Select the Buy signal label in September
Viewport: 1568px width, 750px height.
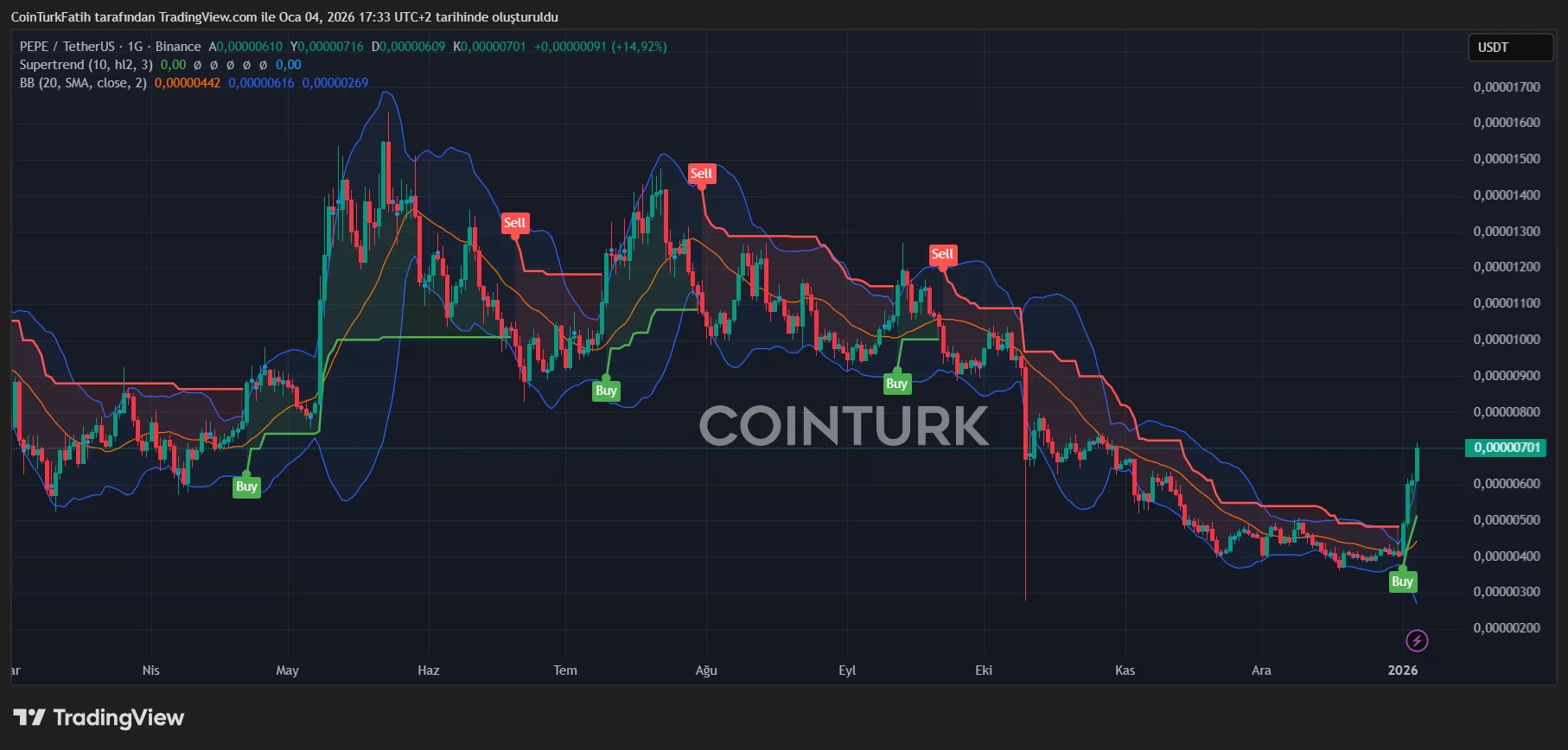[x=896, y=384]
